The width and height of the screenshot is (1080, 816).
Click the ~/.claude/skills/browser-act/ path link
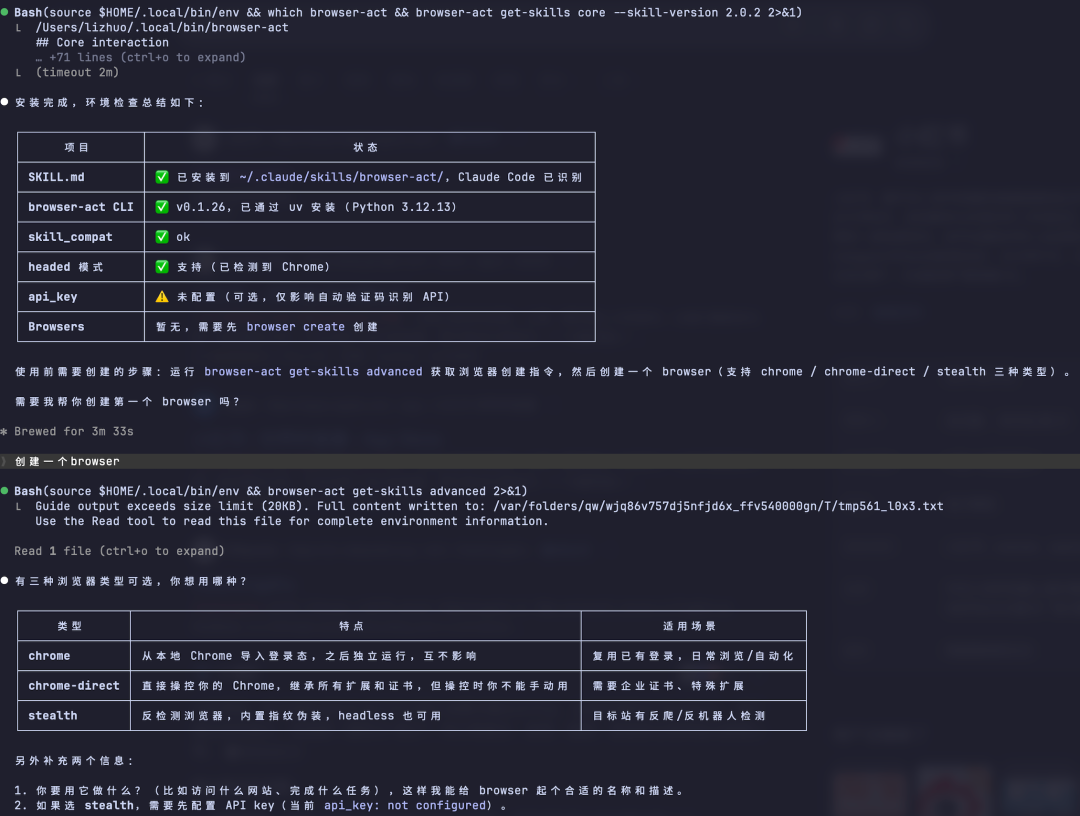pos(341,177)
